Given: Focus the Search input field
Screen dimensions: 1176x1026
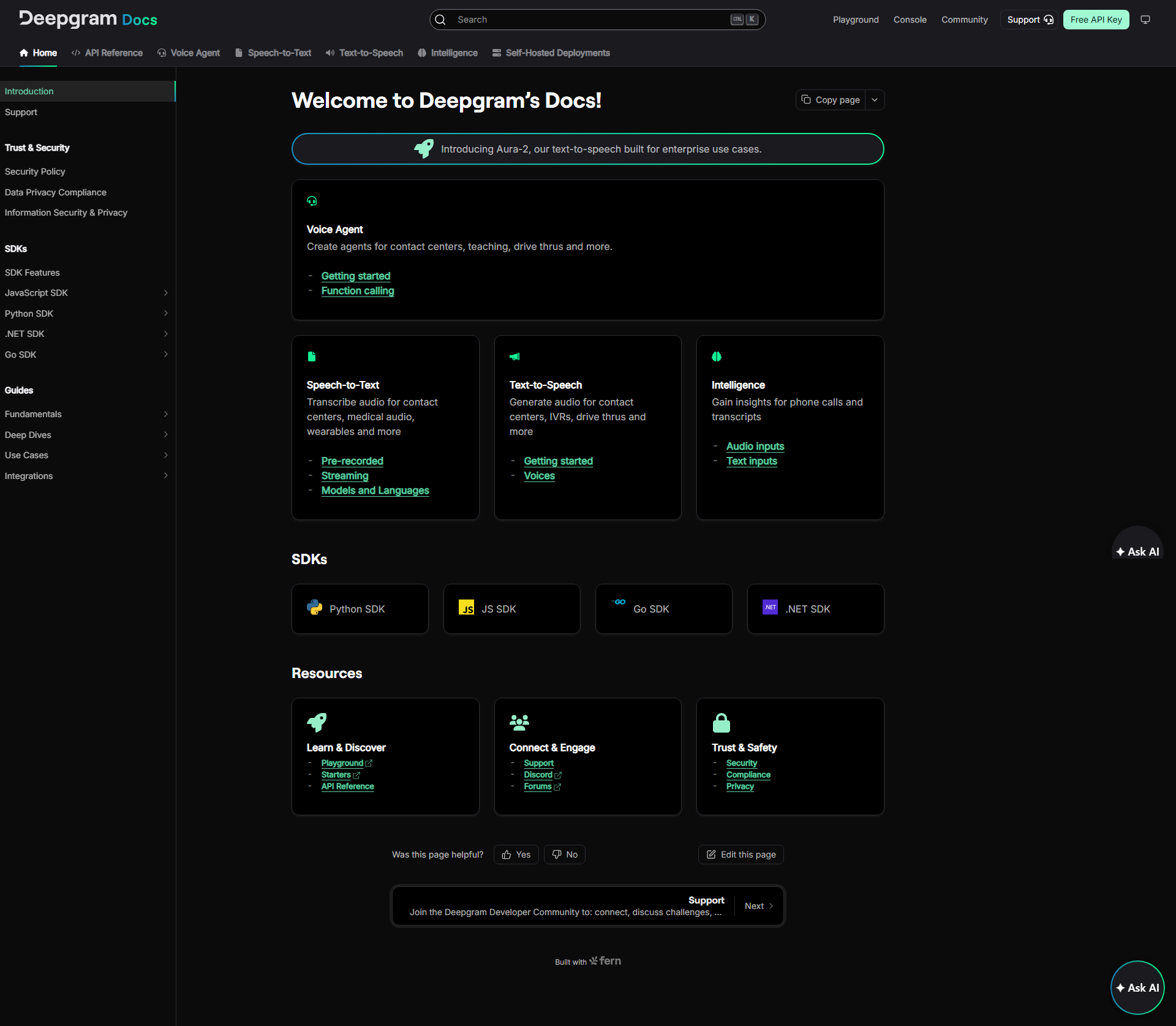Looking at the screenshot, I should [588, 20].
